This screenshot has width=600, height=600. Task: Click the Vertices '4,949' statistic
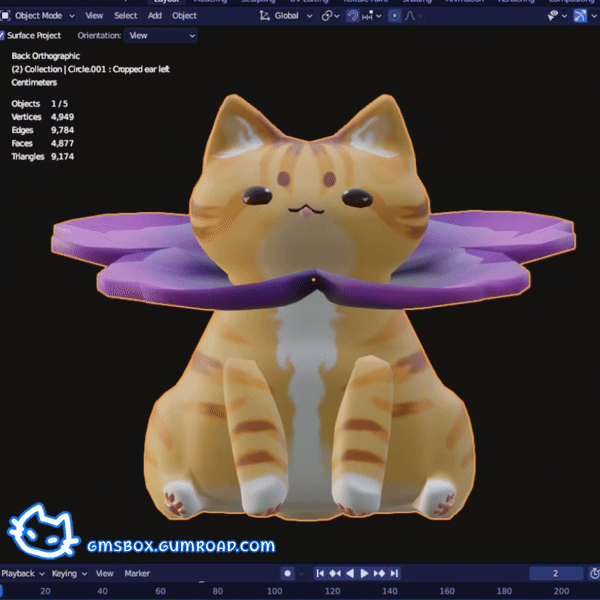(x=62, y=117)
